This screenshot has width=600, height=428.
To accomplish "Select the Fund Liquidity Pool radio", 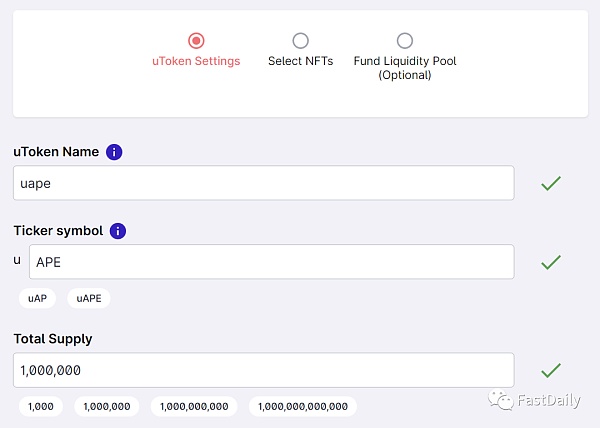I will tap(404, 41).
